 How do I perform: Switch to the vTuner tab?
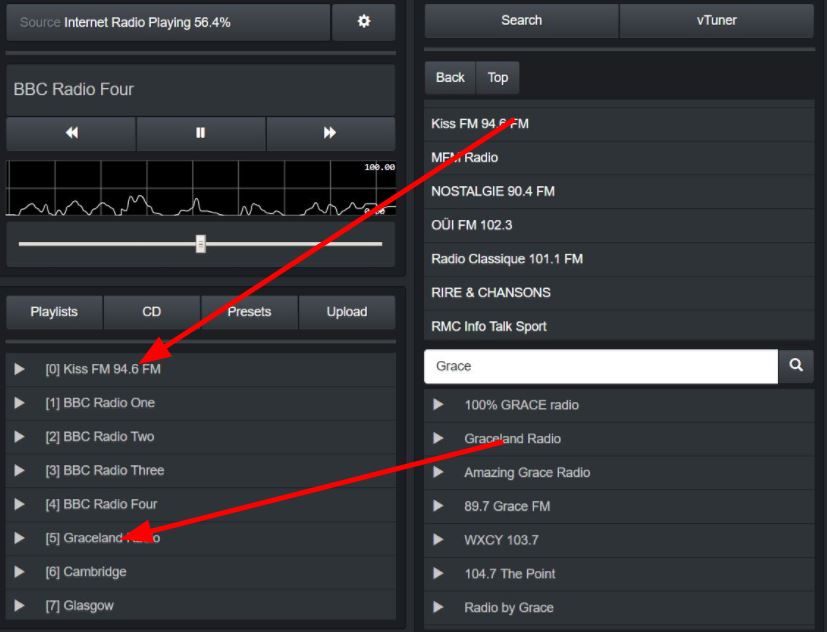[x=717, y=21]
